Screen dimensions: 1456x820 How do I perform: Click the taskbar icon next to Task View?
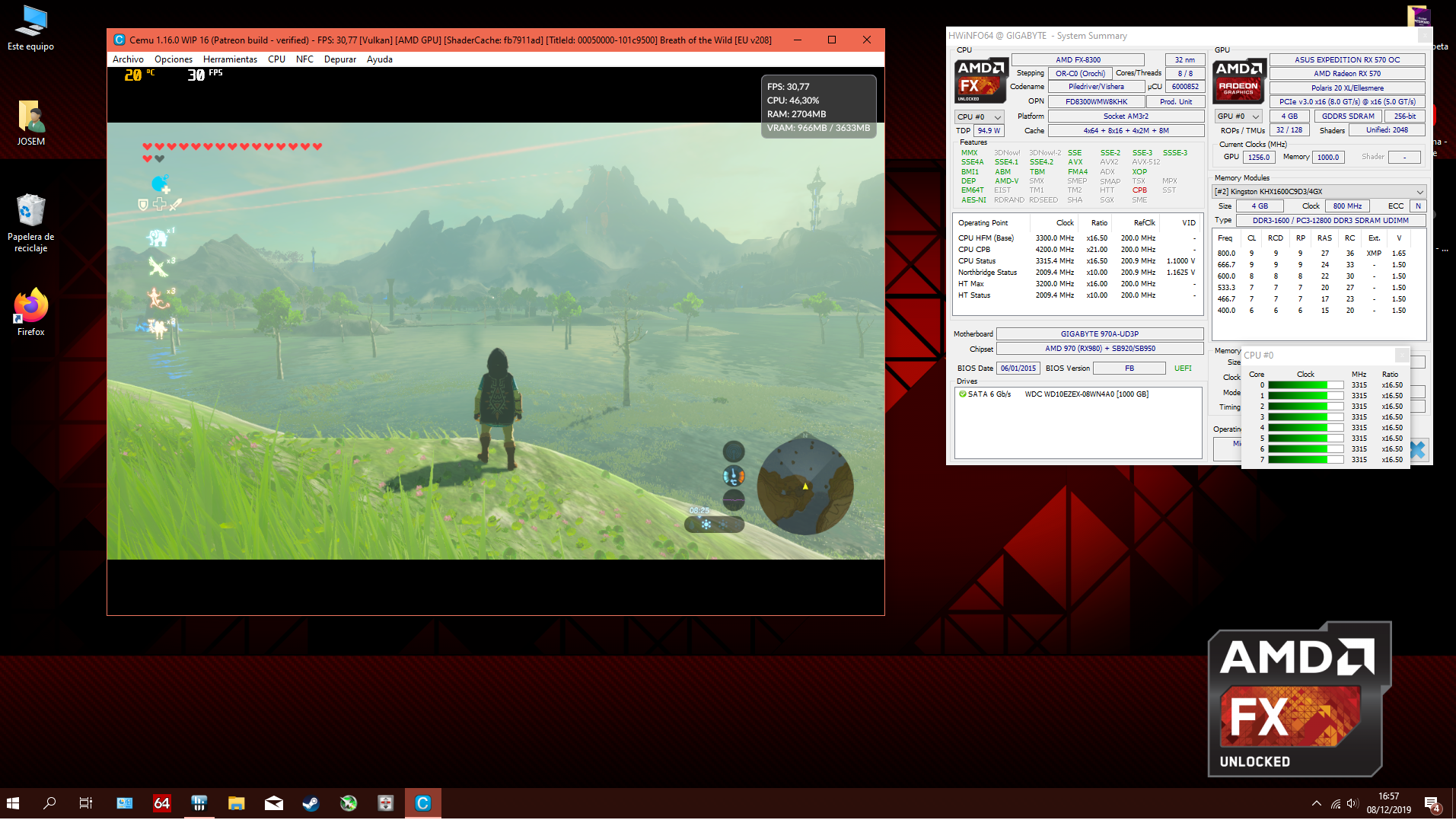(x=125, y=803)
